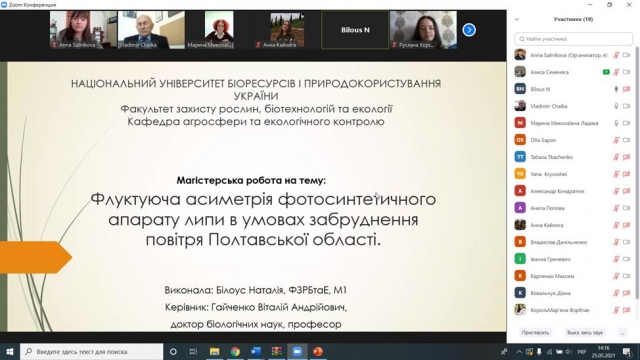Image resolution: width=640 pixels, height=360 pixels.
Task: Select Анна Кайнога's video thumbnail
Action: pyautogui.click(x=287, y=30)
